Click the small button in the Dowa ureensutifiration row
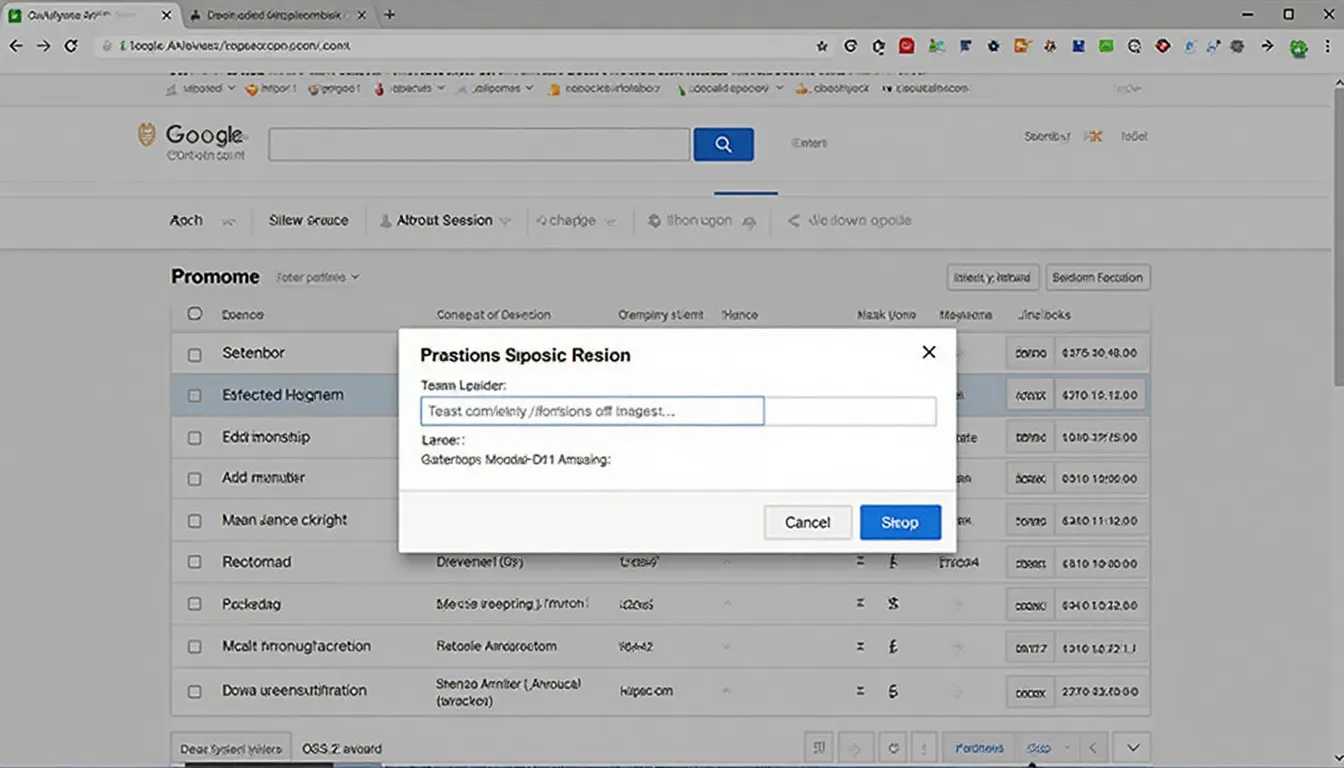 click(1029, 691)
